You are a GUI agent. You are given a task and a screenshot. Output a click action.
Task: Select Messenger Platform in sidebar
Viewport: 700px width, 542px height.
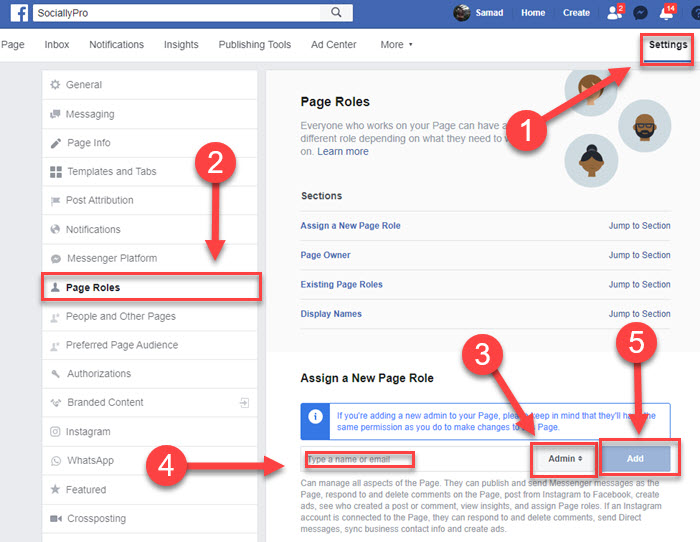[x=150, y=258]
